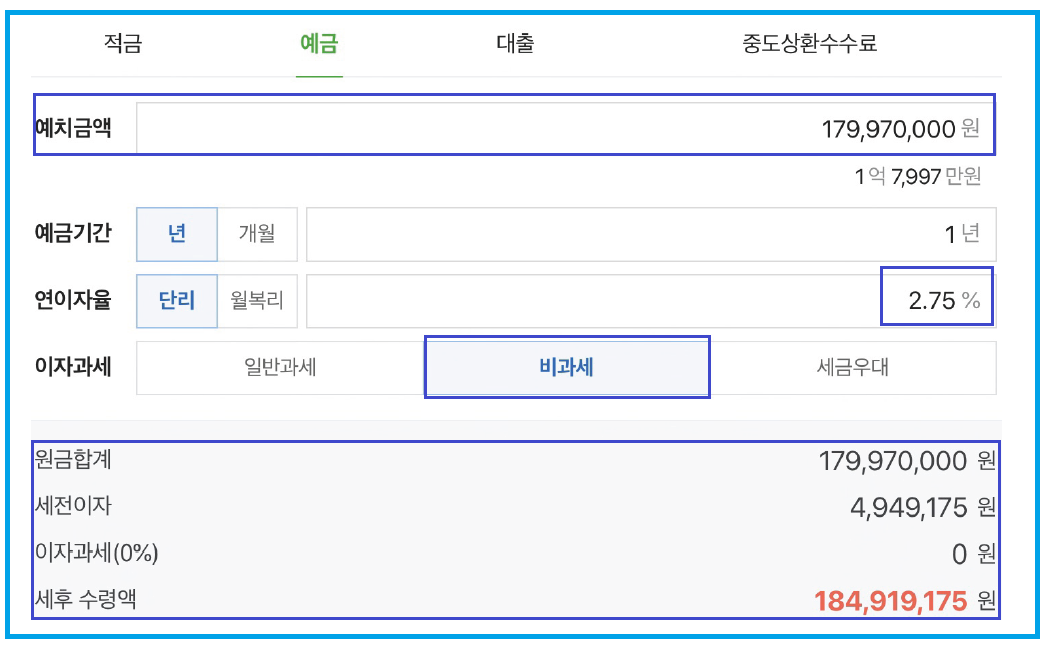Viewport: 1047px width, 648px height.
Task: Select the 비과세 tax-free option
Action: click(566, 367)
